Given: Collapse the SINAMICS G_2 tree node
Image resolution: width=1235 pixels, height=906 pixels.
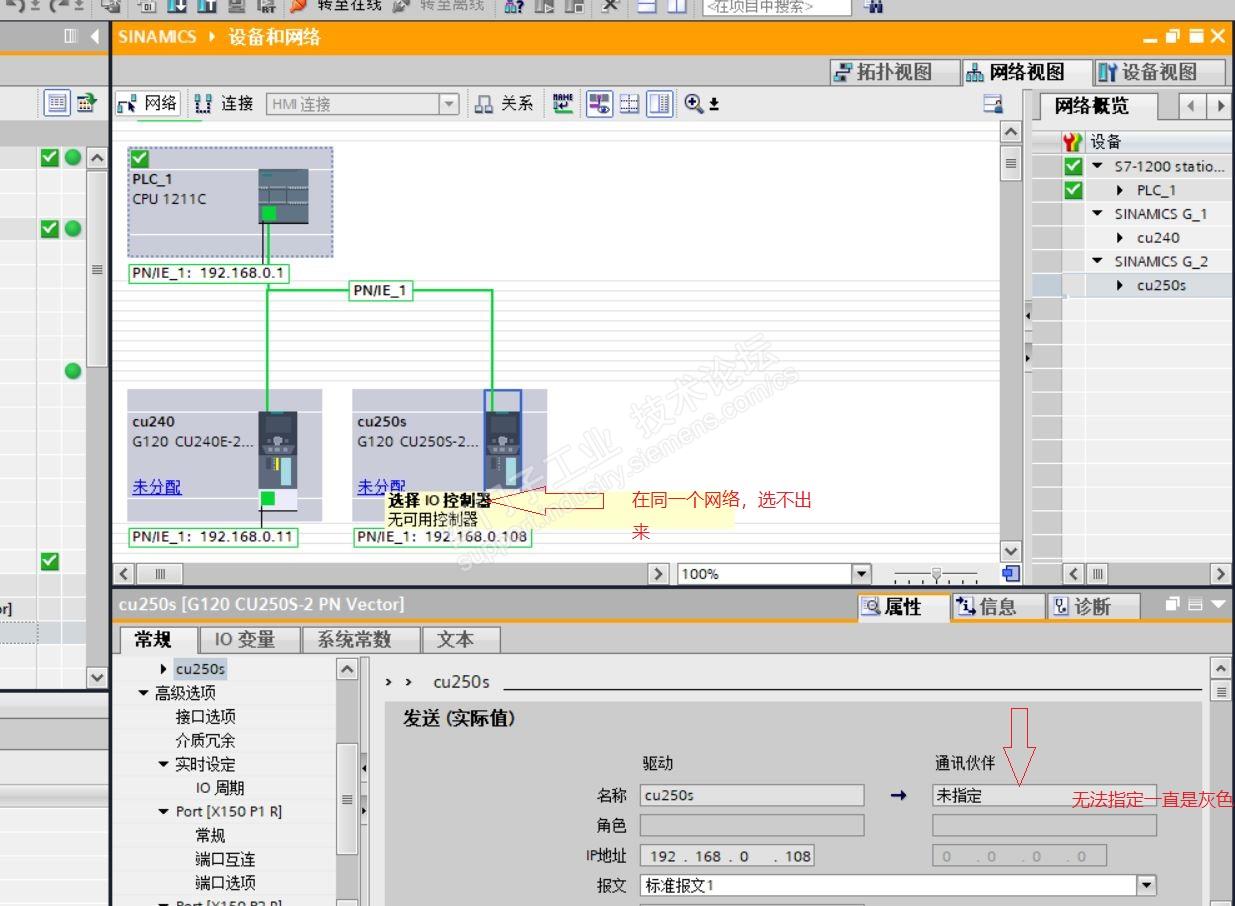Looking at the screenshot, I should pos(1097,262).
